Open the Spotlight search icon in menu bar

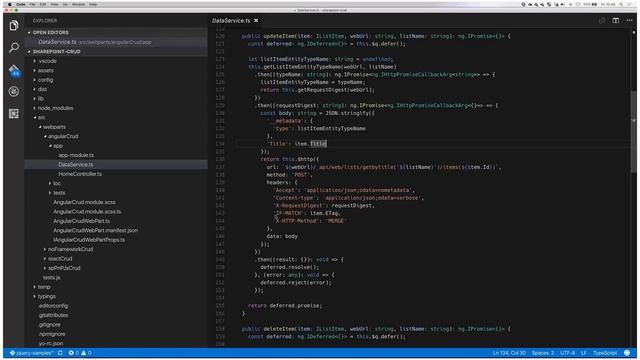[621, 4]
